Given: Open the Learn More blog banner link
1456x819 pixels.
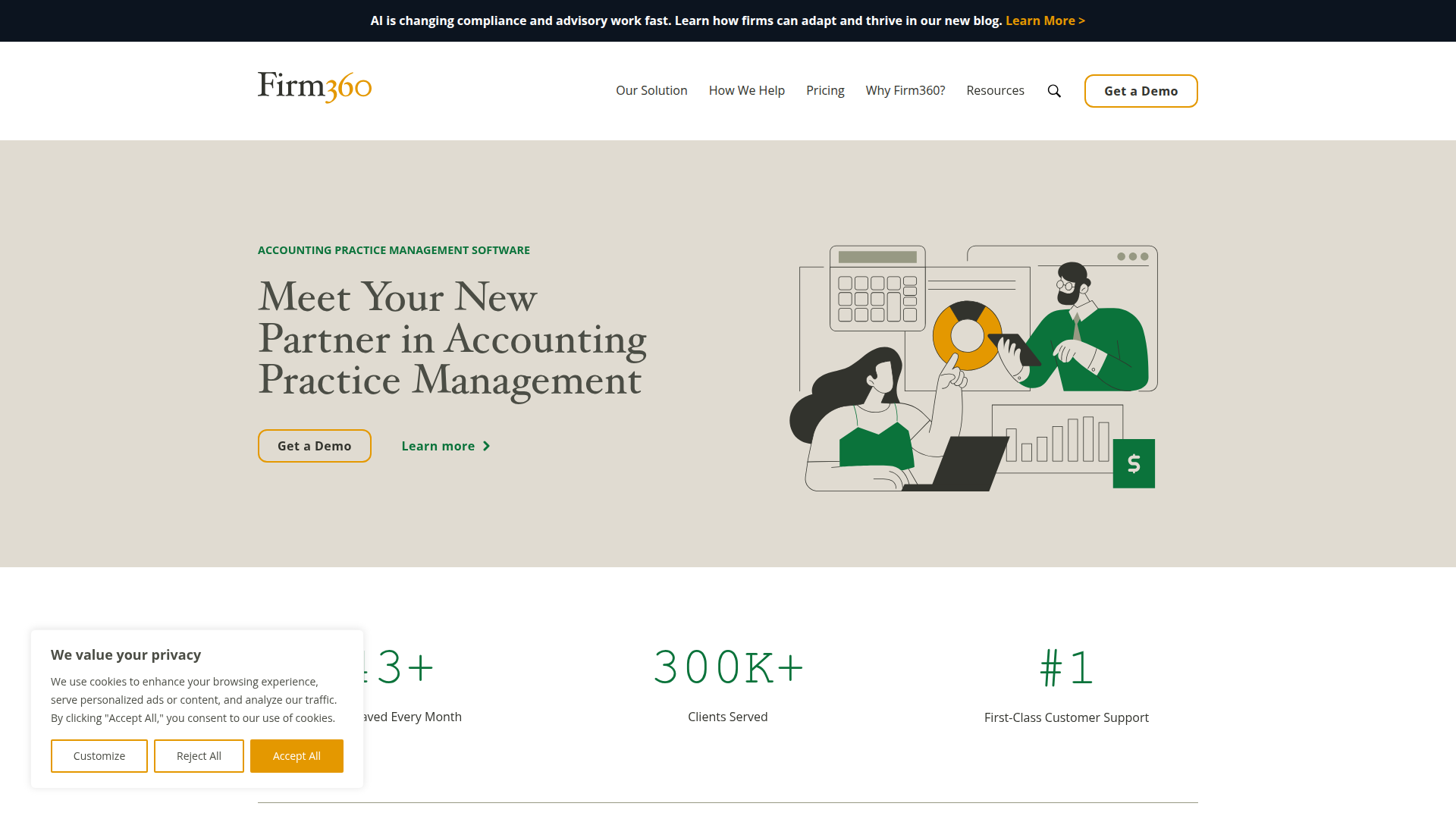Looking at the screenshot, I should (x=1044, y=21).
